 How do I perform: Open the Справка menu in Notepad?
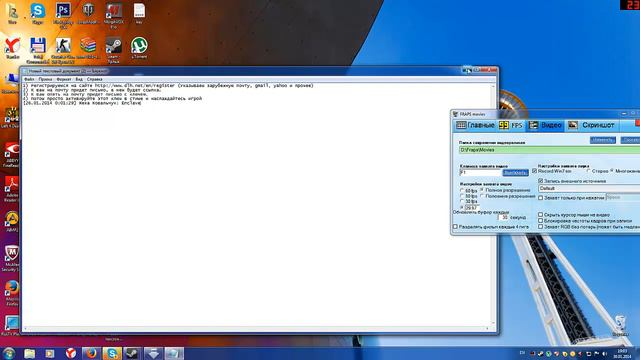click(x=95, y=79)
